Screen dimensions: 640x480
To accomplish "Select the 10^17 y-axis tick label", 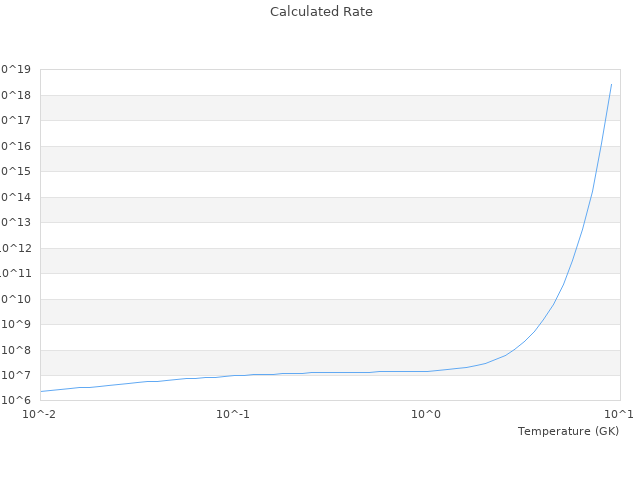I will click(15, 120).
